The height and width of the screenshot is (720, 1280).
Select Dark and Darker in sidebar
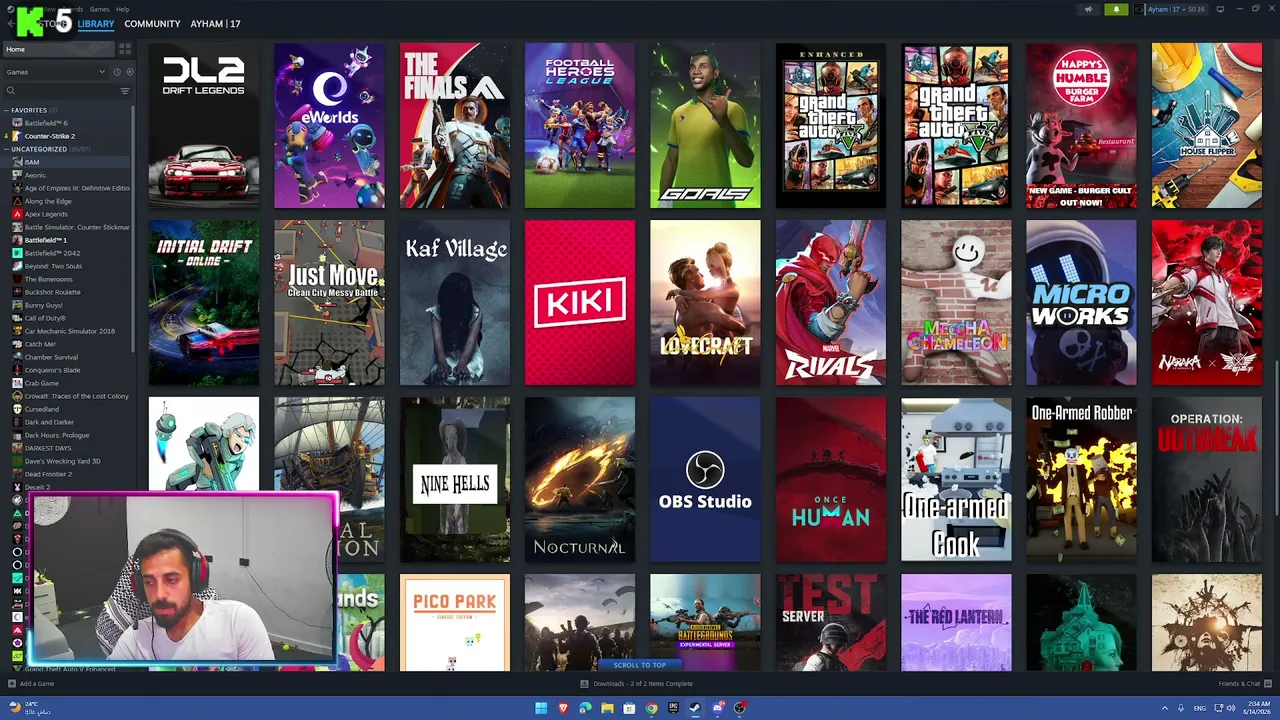click(x=50, y=422)
